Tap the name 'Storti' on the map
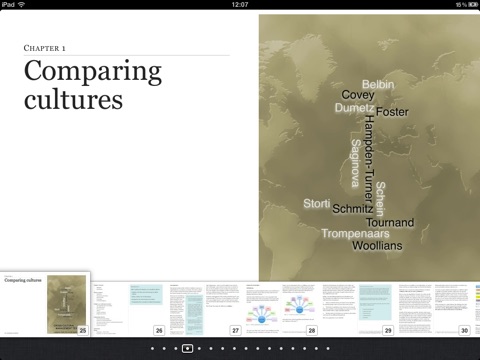This screenshot has width=480, height=360. (x=317, y=203)
